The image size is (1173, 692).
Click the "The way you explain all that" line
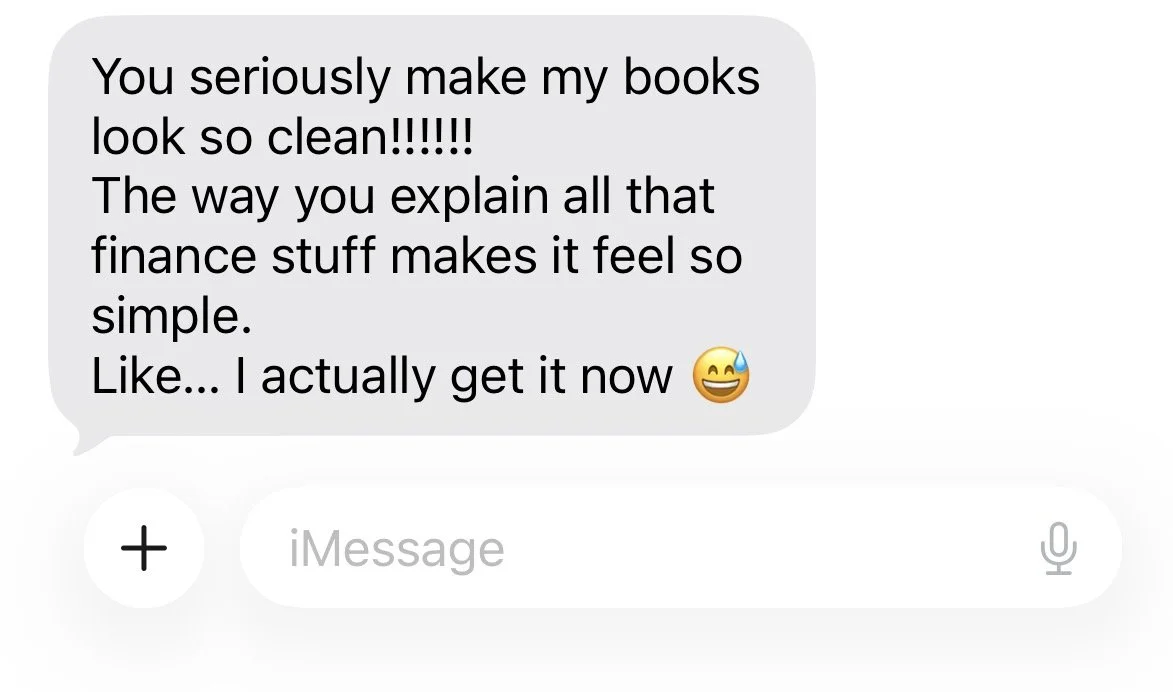(x=403, y=198)
